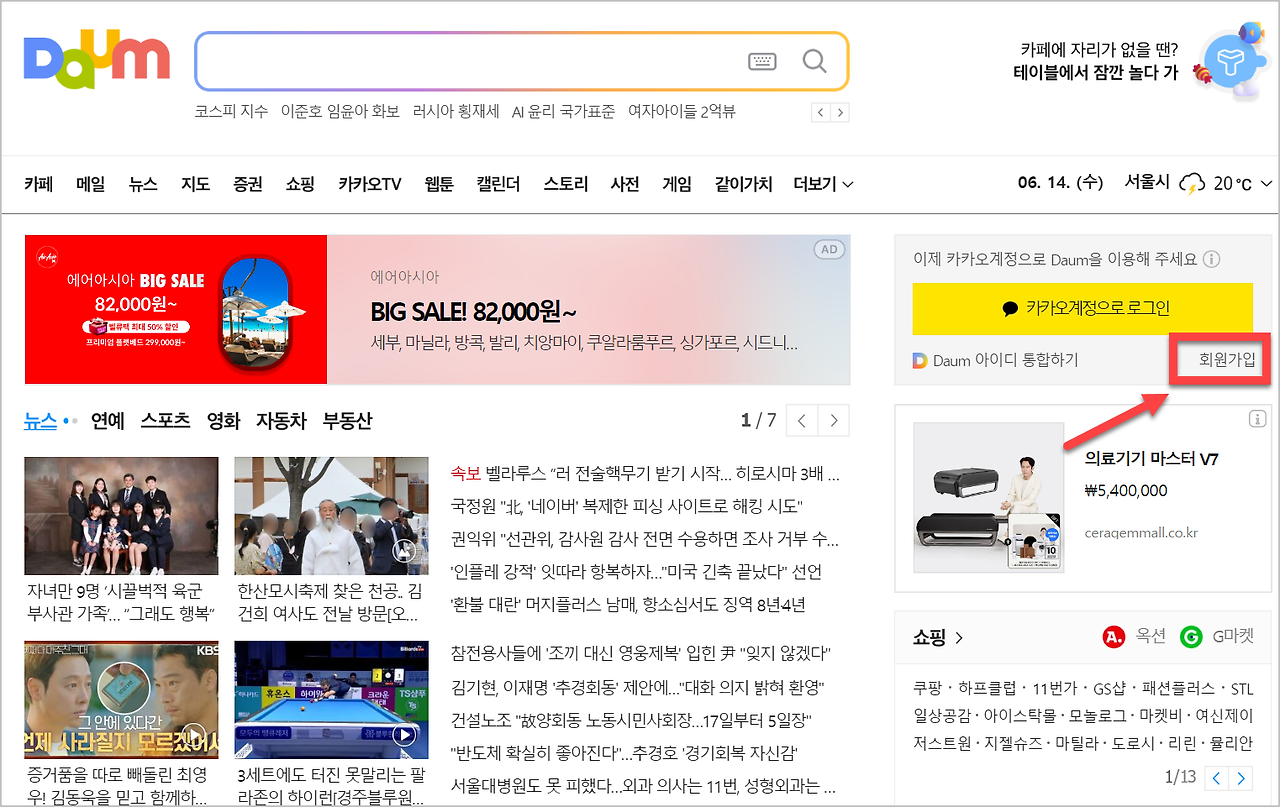This screenshot has width=1280, height=807.
Task: Open the KBS drama video thumbnail
Action: tap(121, 700)
